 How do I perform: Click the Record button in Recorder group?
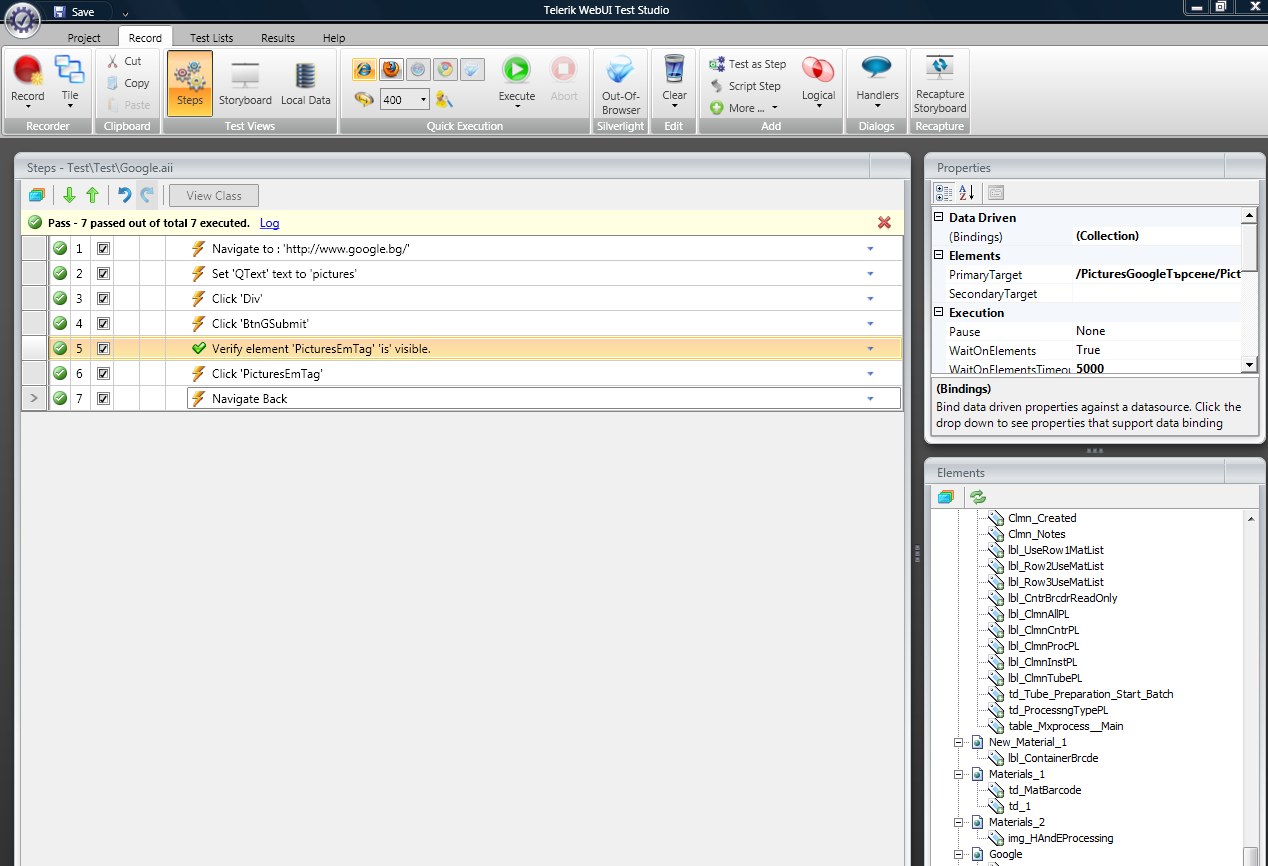click(28, 82)
